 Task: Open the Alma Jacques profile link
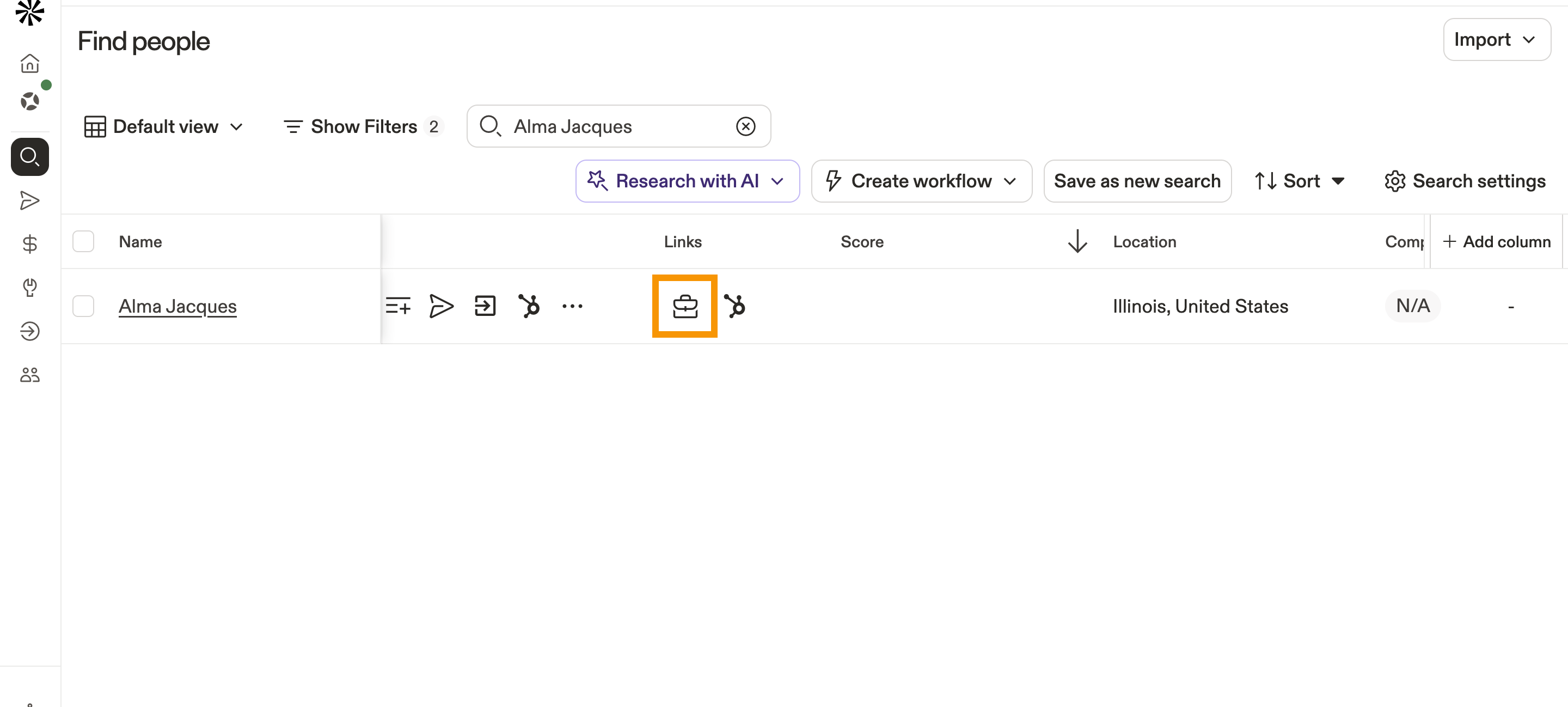click(x=177, y=306)
